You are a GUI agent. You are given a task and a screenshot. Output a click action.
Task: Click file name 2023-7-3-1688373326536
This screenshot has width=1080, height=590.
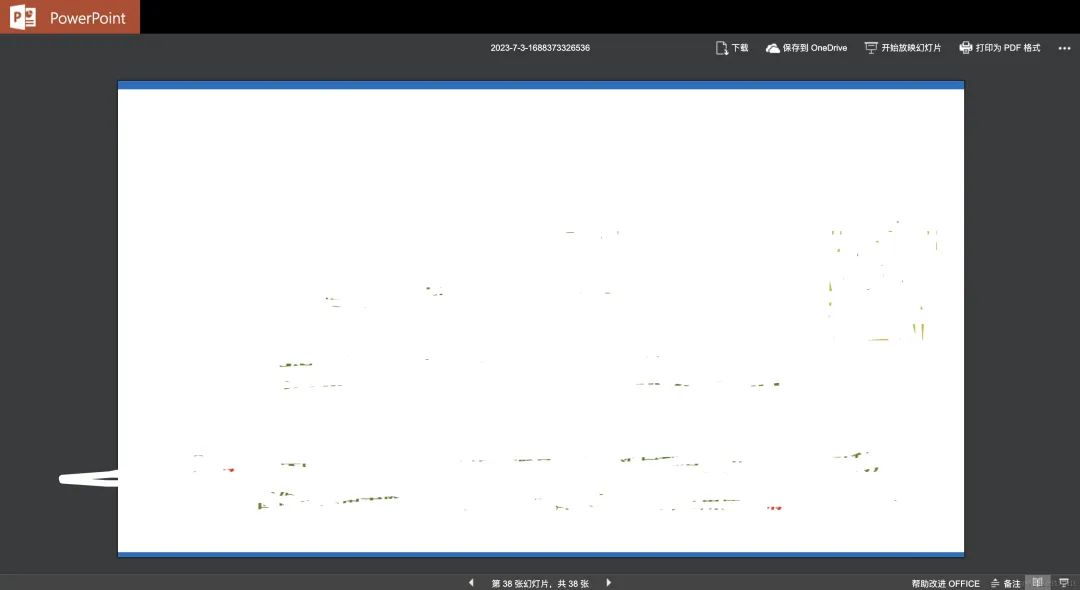(x=540, y=48)
